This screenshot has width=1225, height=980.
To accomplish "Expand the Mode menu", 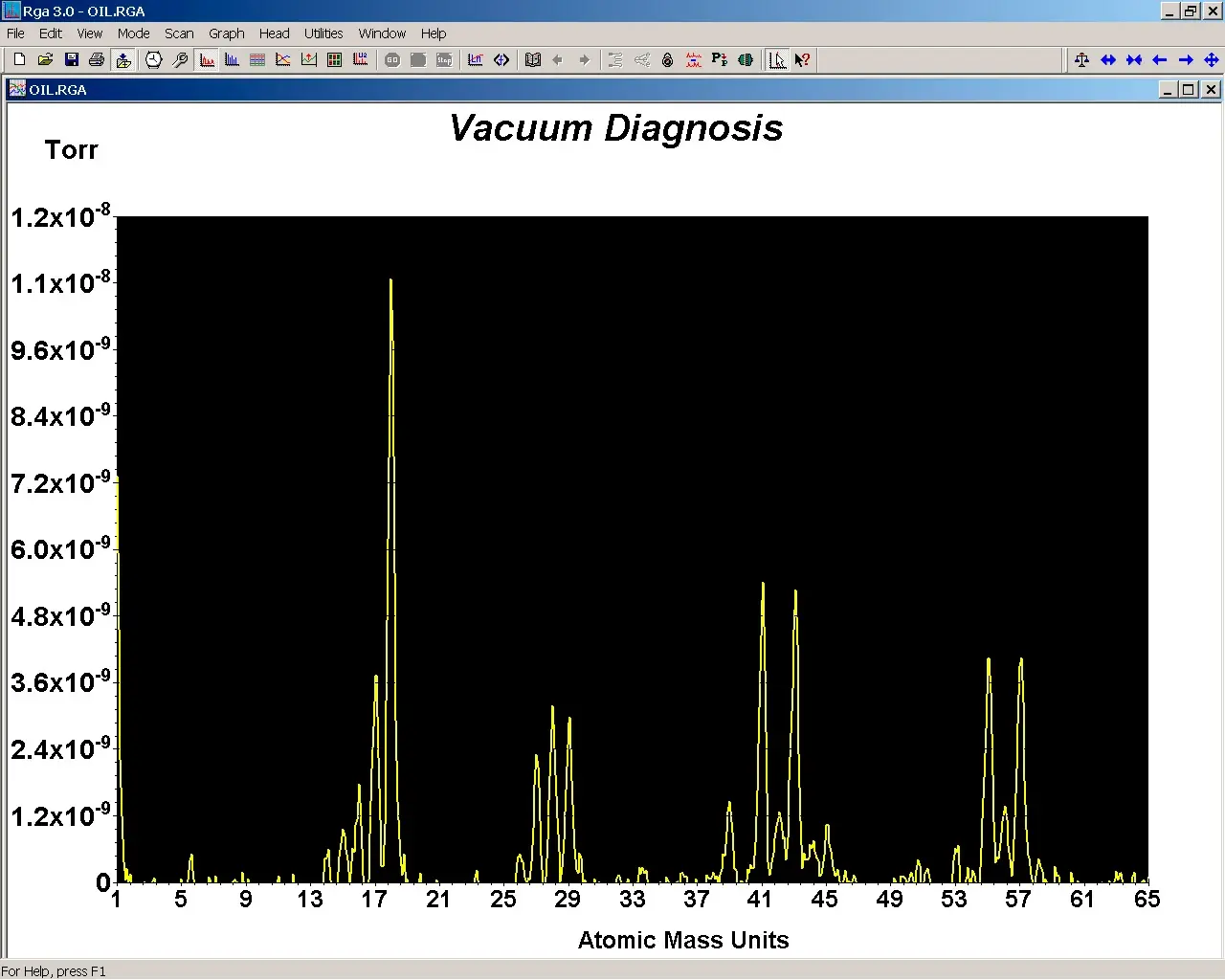I will (133, 33).
